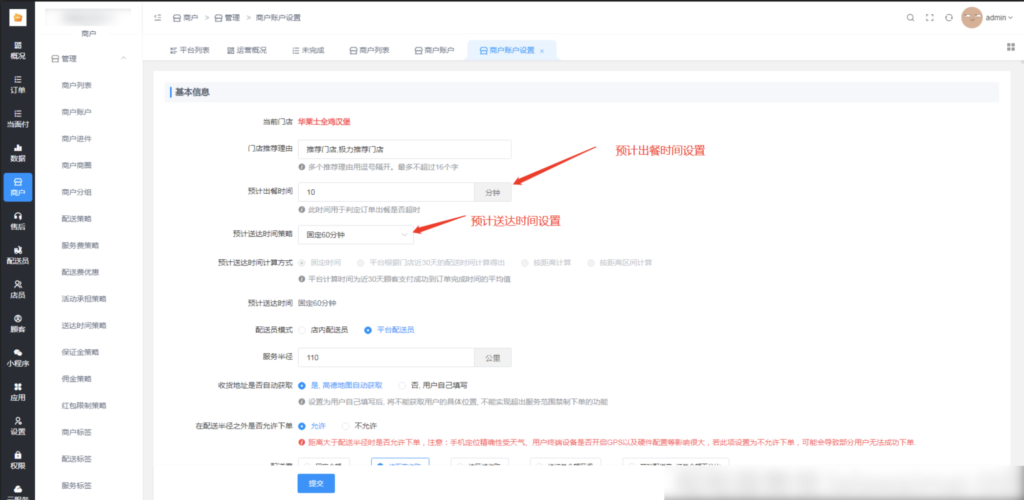Open 送达时间策略 in the side menu

click(x=84, y=325)
